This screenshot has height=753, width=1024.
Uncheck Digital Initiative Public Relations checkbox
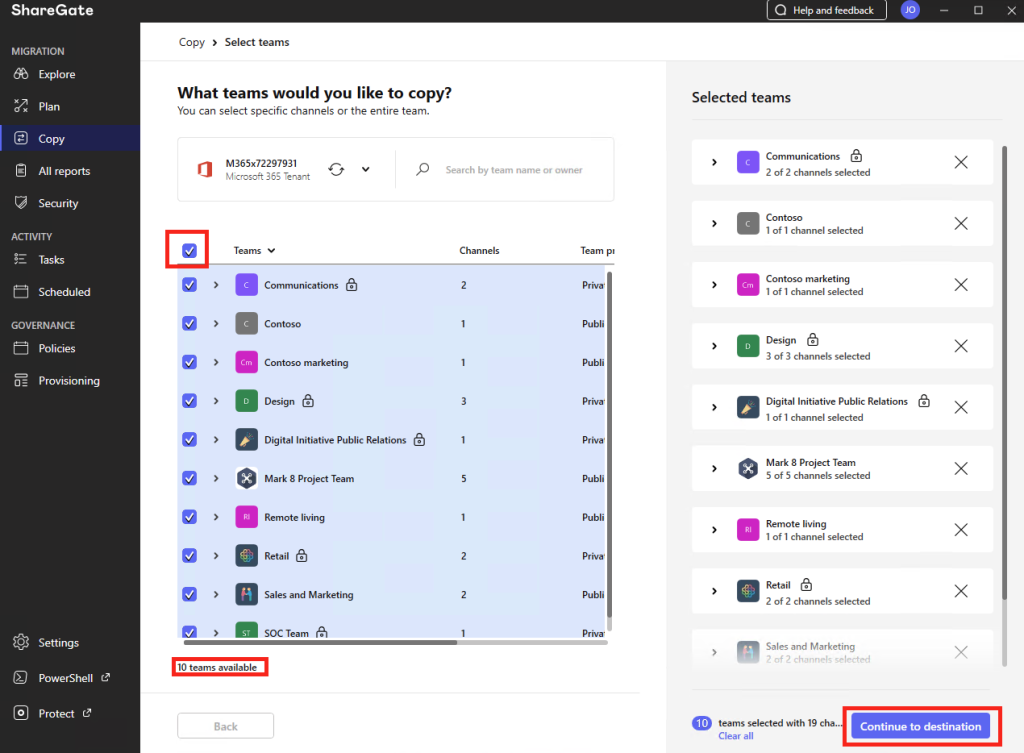pyautogui.click(x=189, y=440)
